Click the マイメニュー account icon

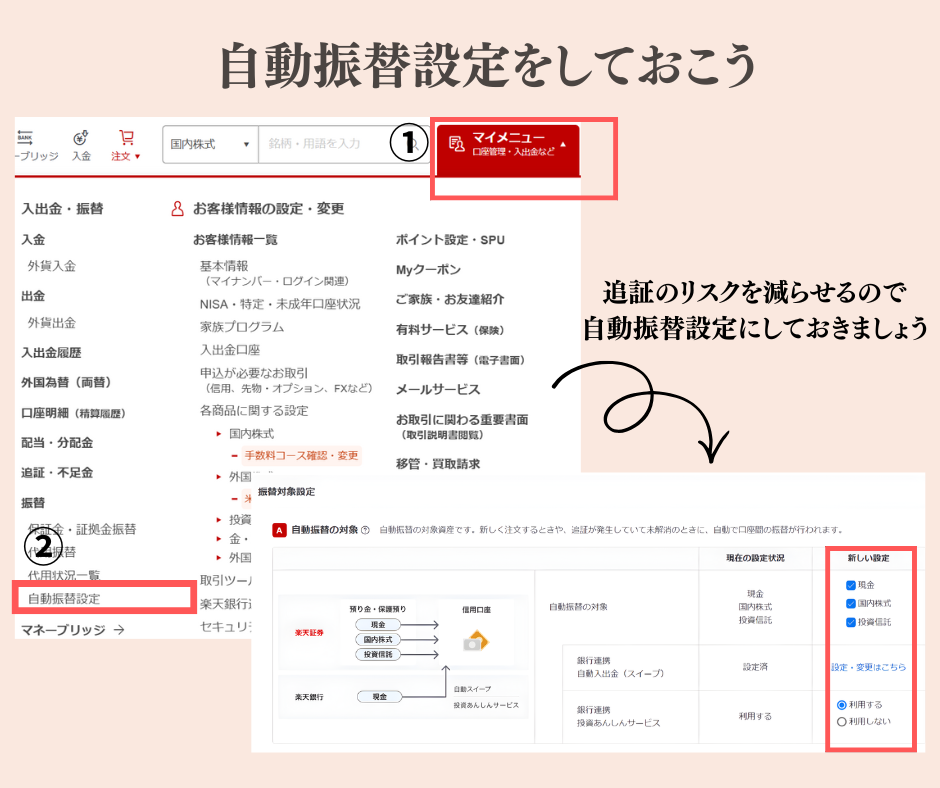(456, 144)
